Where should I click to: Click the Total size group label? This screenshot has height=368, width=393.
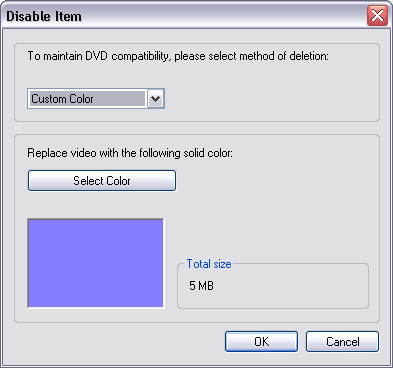209,264
